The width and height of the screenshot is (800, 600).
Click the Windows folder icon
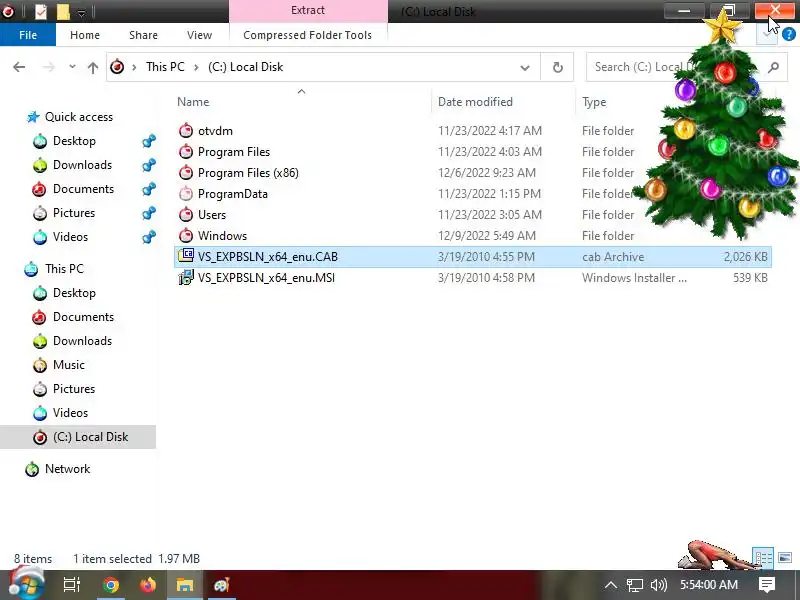[x=186, y=236]
